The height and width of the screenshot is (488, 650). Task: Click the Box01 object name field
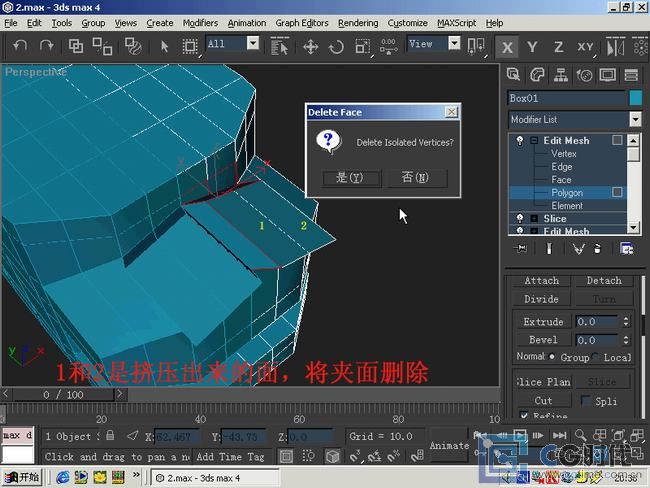tap(566, 98)
